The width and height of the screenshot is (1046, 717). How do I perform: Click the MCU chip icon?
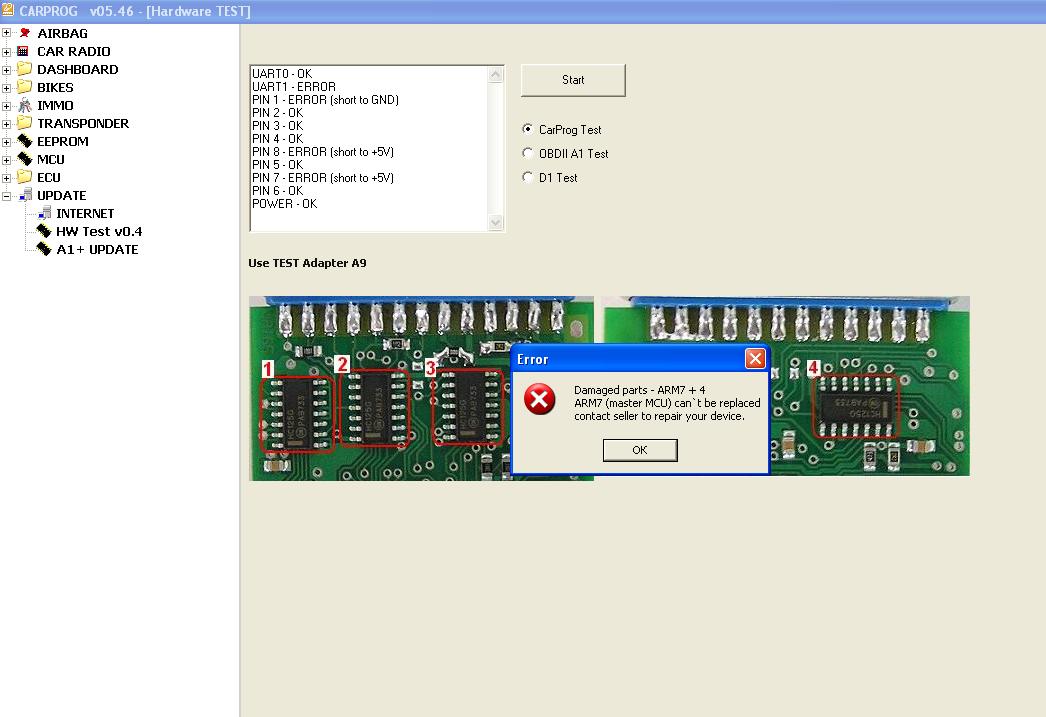(x=25, y=159)
